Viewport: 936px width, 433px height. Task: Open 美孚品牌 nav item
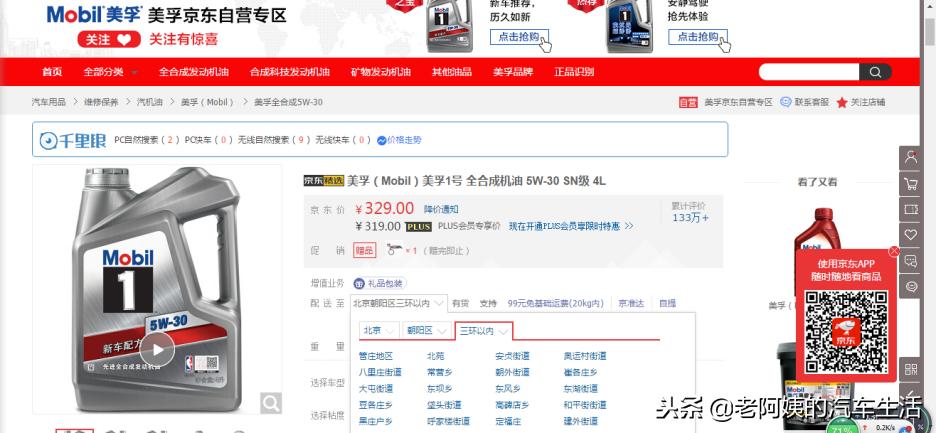click(x=513, y=72)
